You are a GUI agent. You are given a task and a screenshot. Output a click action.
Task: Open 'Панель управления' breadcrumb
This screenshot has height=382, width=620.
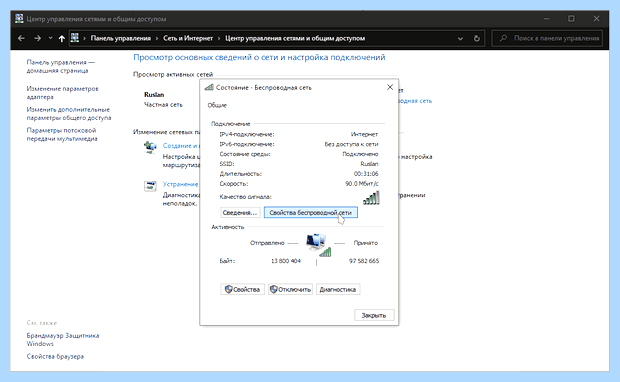121,38
